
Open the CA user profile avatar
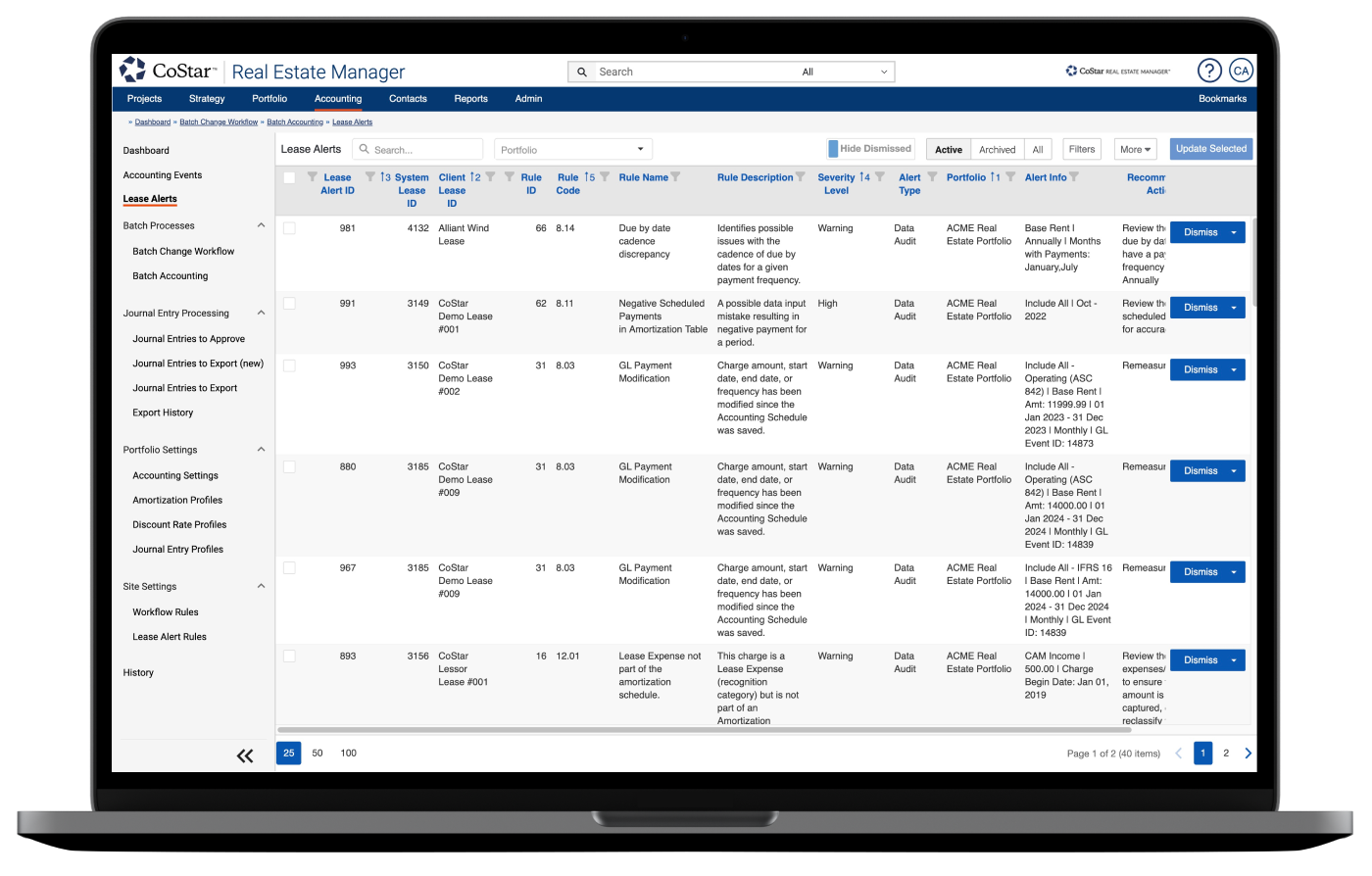1241,72
